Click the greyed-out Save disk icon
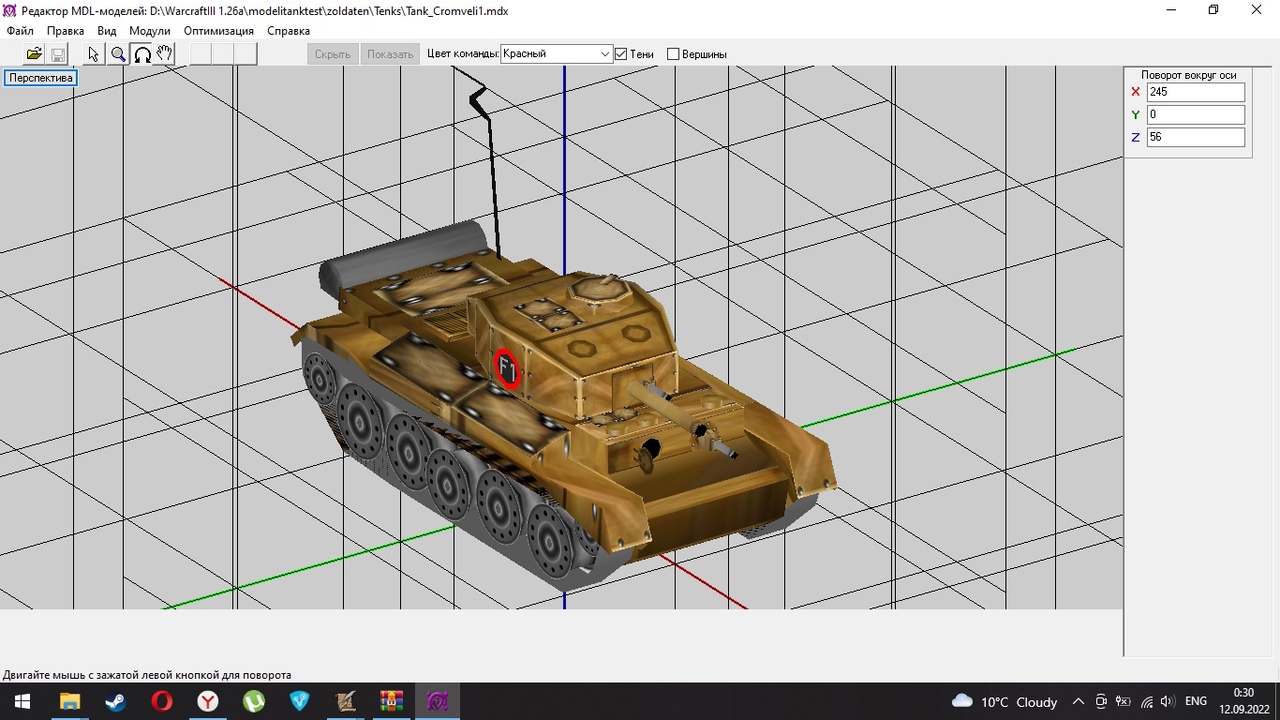The width and height of the screenshot is (1280, 720). pyautogui.click(x=58, y=54)
